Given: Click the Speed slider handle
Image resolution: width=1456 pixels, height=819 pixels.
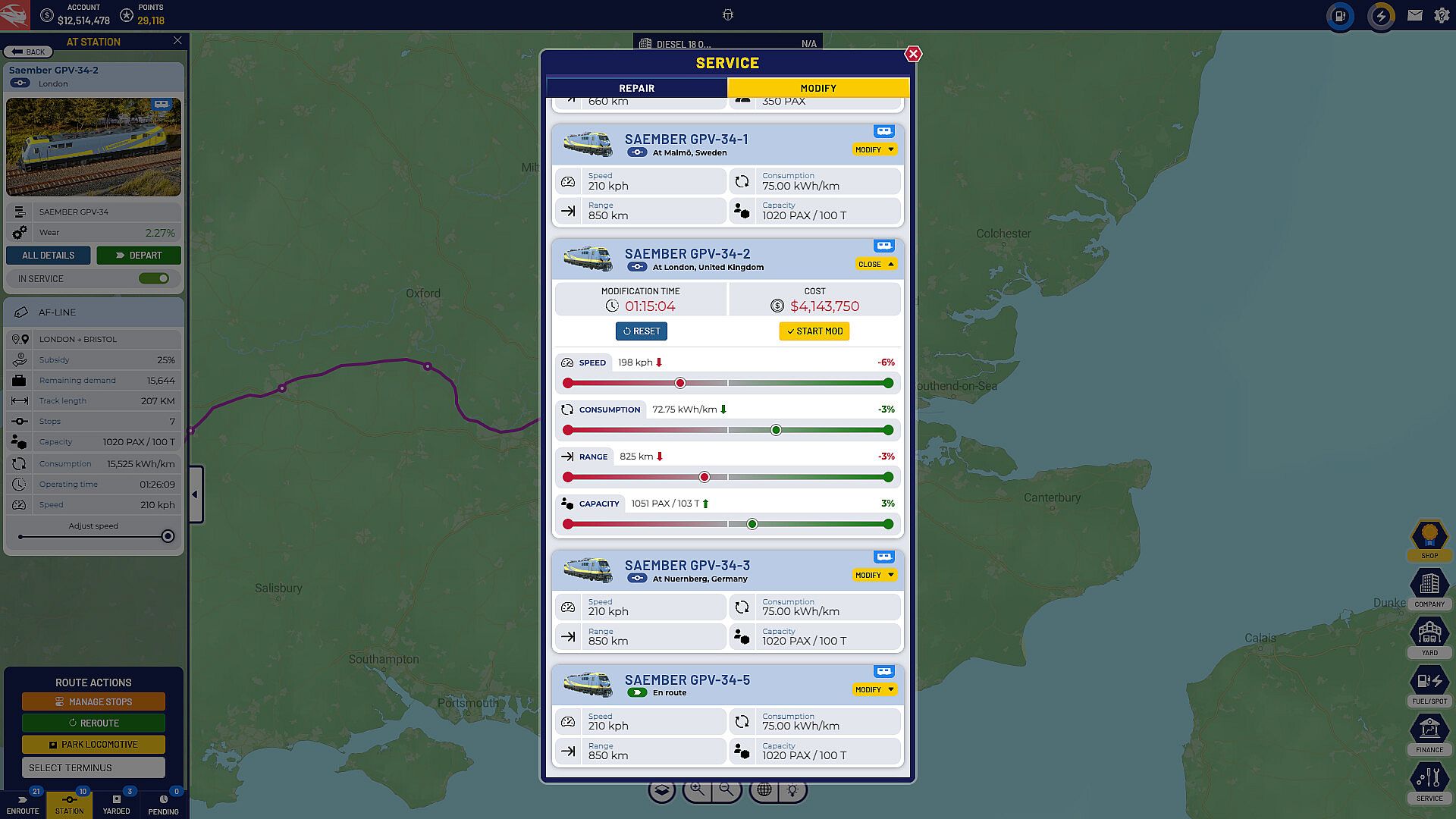Looking at the screenshot, I should [x=680, y=383].
